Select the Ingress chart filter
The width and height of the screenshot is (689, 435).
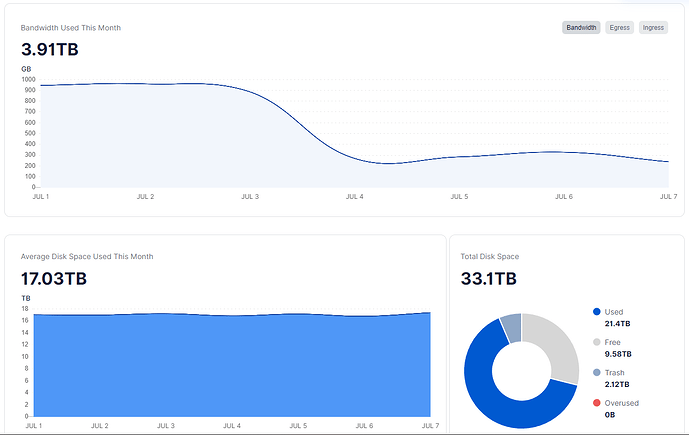coord(653,28)
